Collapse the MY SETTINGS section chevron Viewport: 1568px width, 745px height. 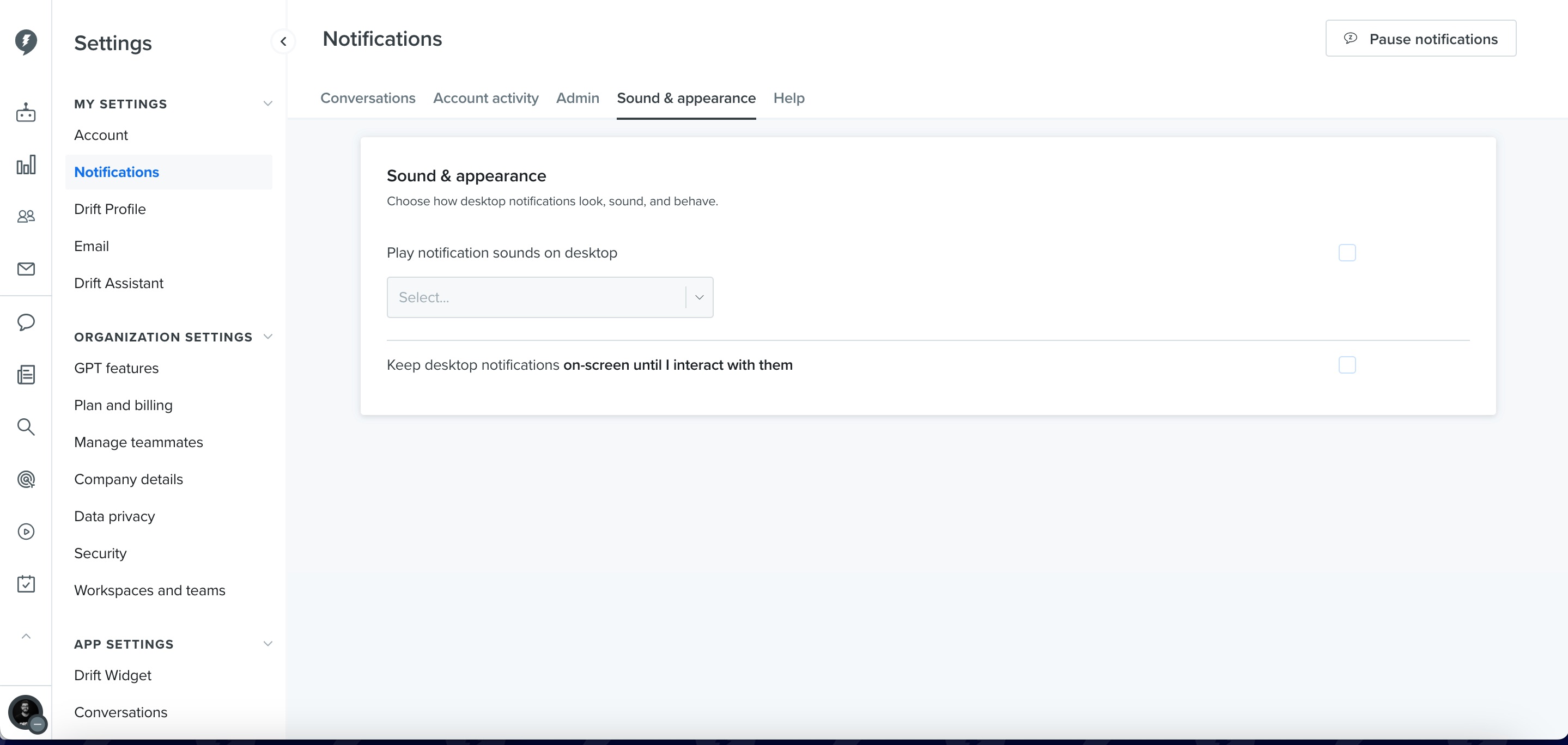click(267, 103)
